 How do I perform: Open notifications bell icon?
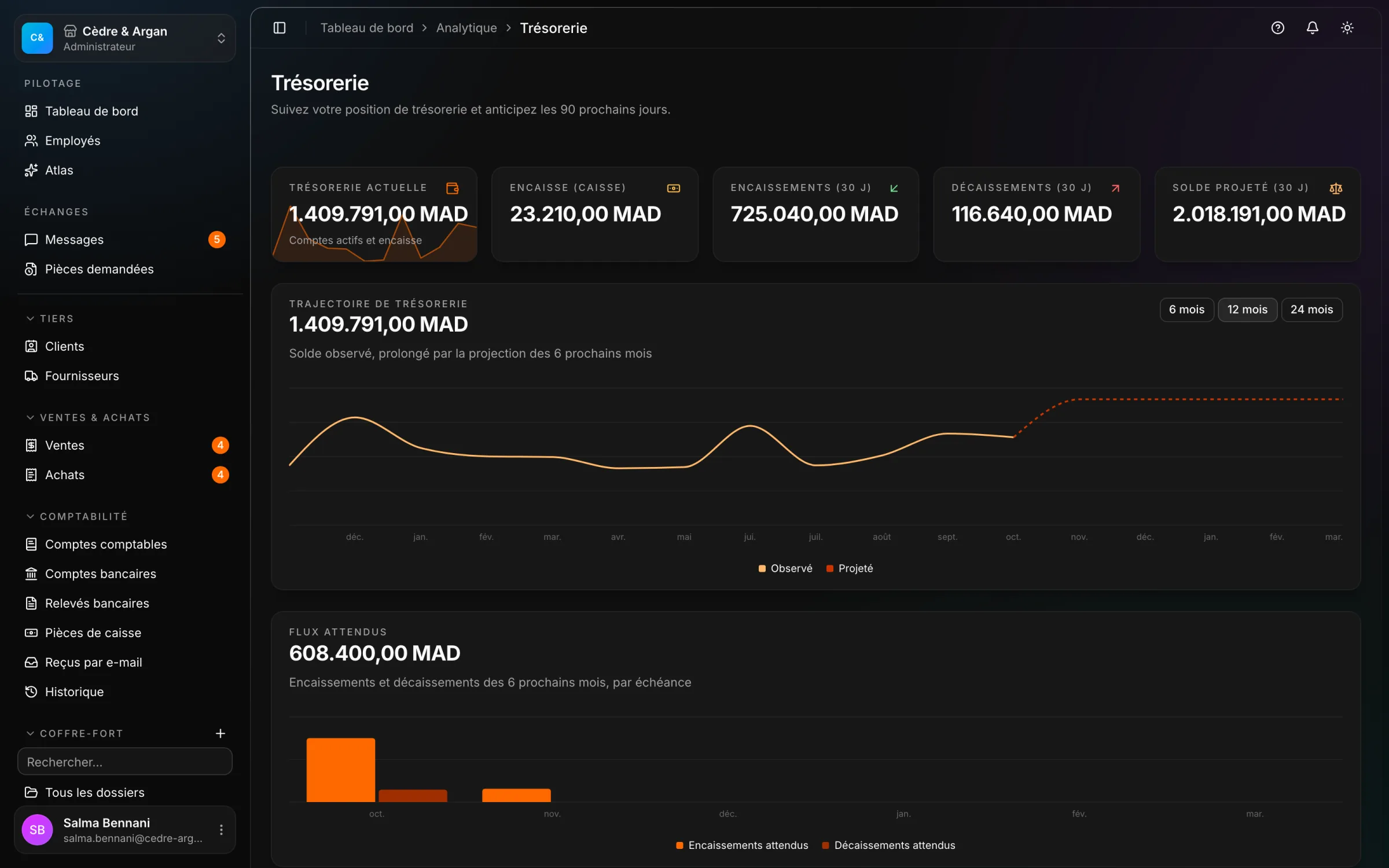[x=1312, y=28]
